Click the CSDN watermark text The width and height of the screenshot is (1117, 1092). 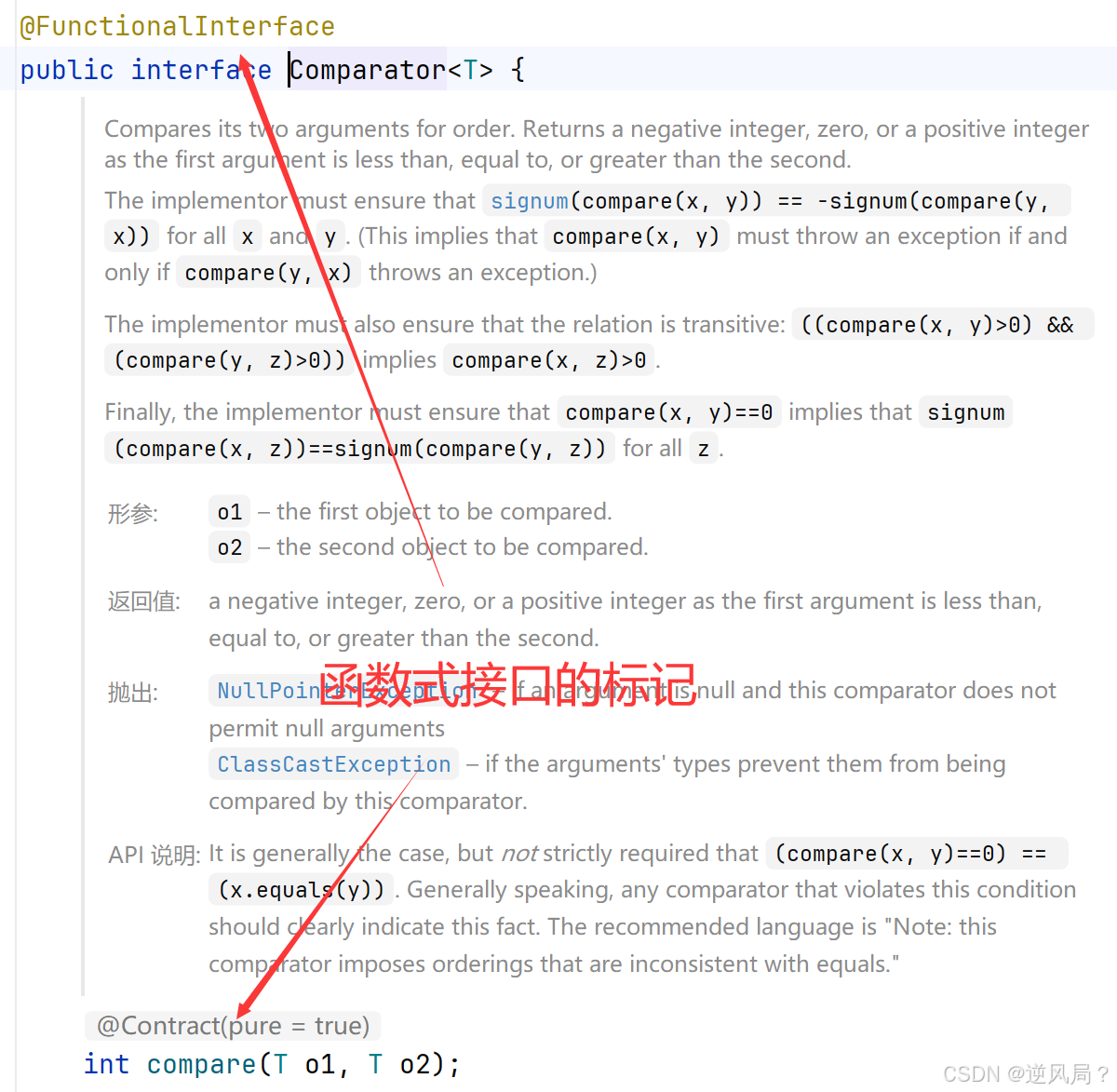1024,1073
